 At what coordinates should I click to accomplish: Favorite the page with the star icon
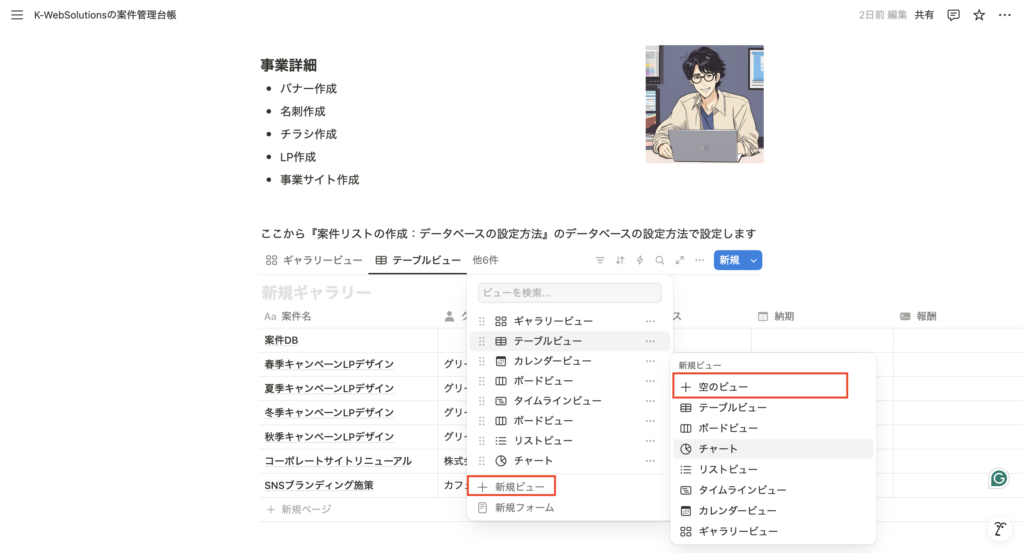coord(979,15)
